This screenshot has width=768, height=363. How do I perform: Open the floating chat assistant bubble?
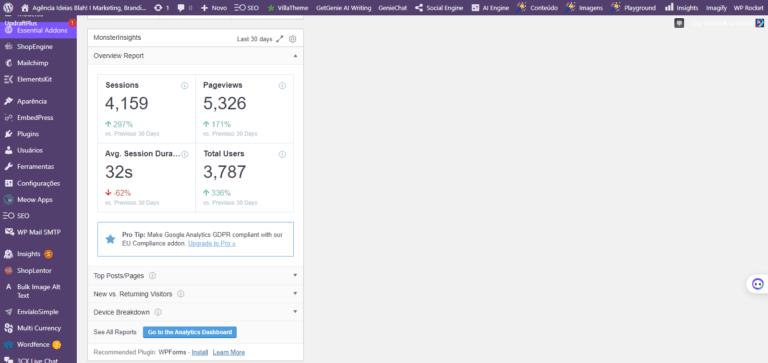[x=757, y=284]
